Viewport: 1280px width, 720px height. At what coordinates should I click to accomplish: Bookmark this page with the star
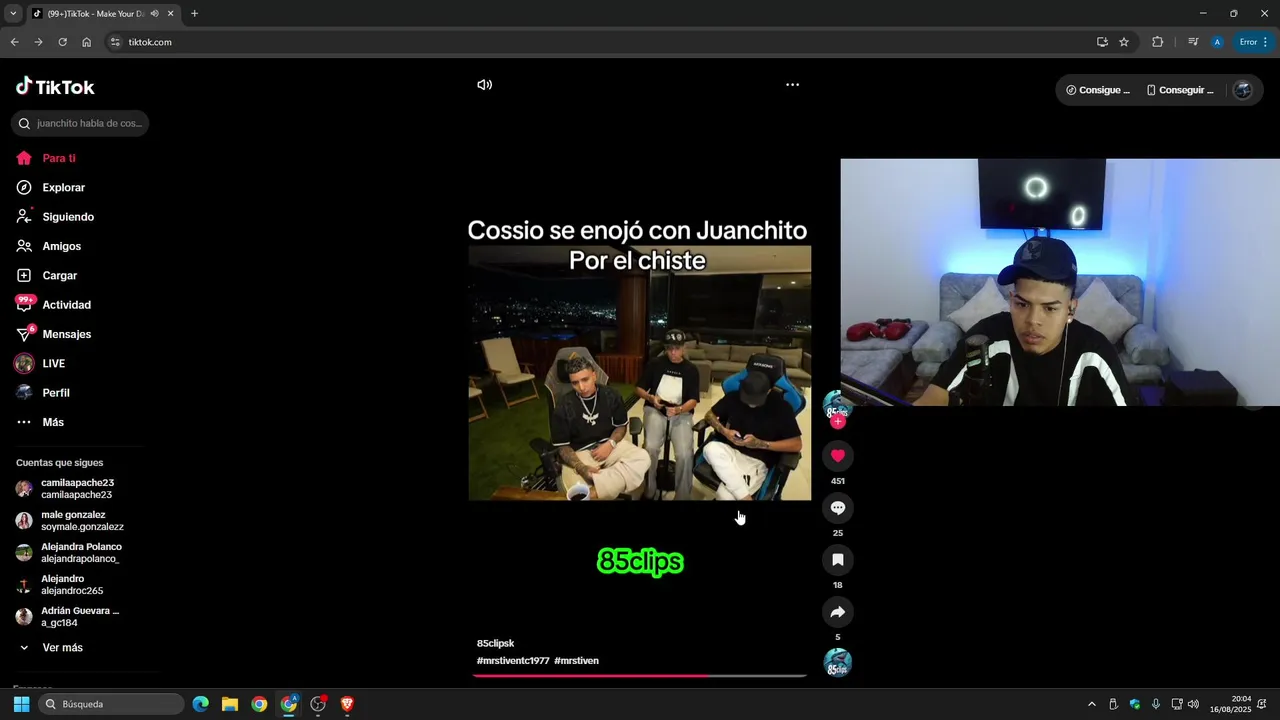[x=1124, y=42]
